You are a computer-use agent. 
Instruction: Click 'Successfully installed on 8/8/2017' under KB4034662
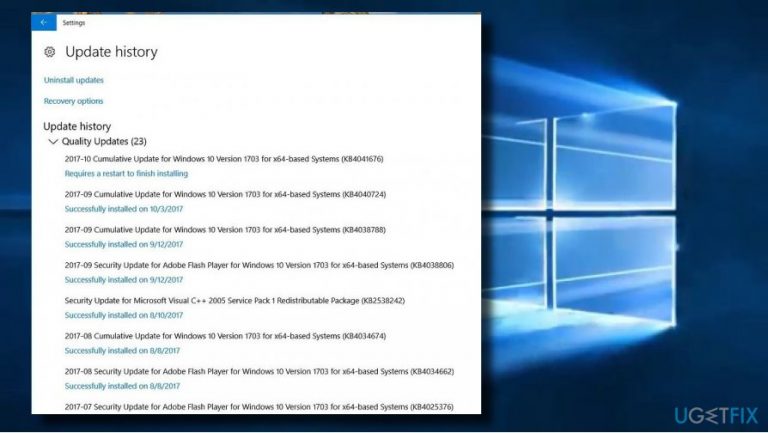point(122,386)
